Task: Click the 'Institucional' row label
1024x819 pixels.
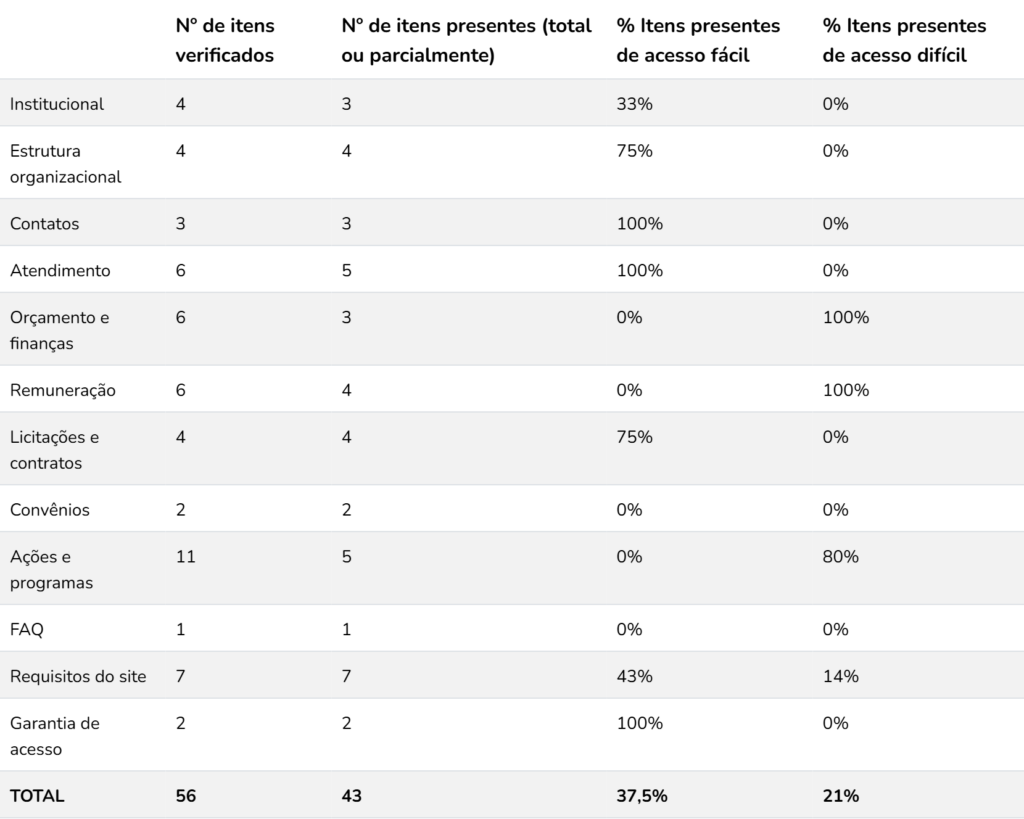Action: (x=57, y=104)
